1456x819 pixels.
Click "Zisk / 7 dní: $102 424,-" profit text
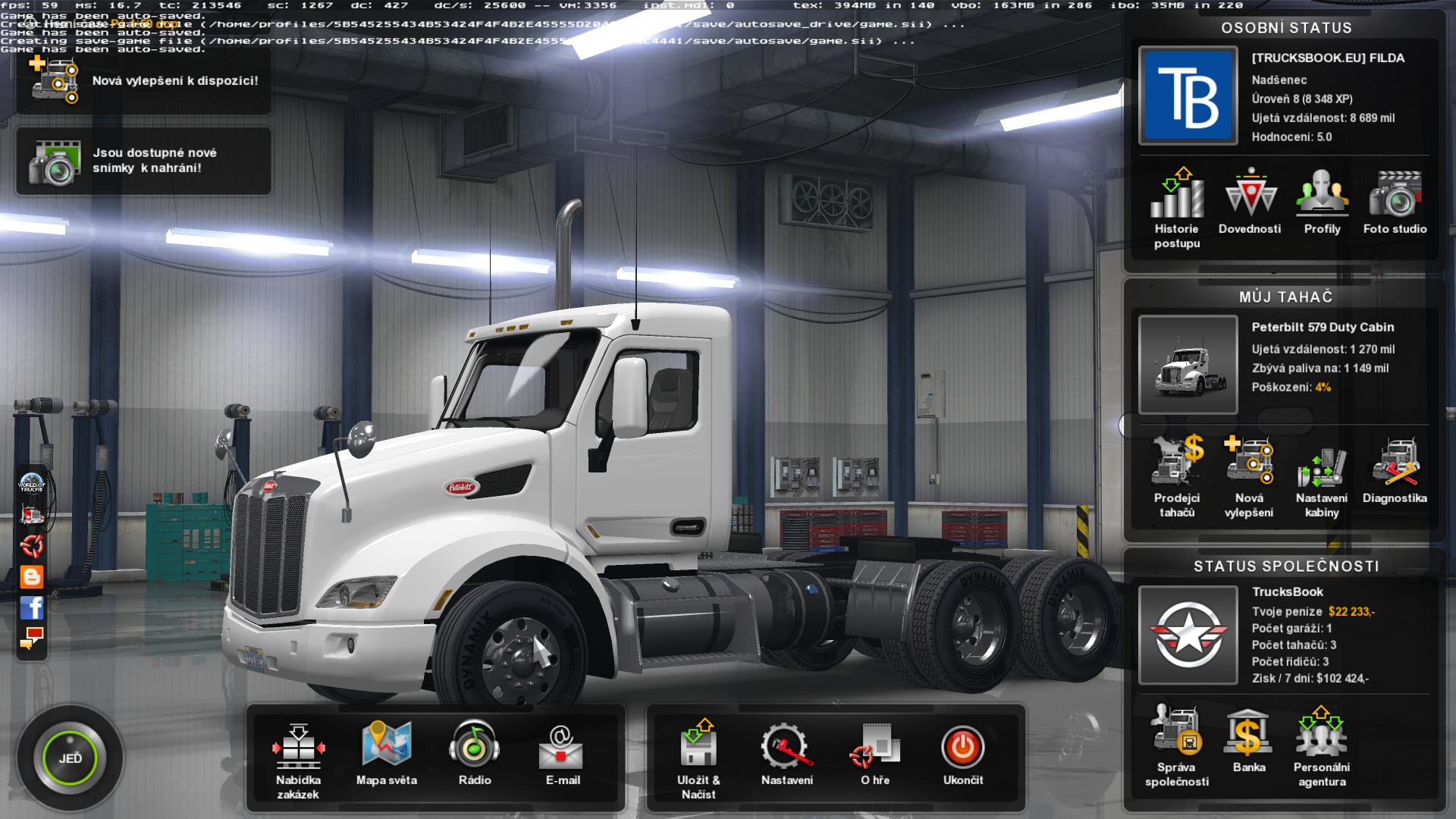coord(1310,679)
